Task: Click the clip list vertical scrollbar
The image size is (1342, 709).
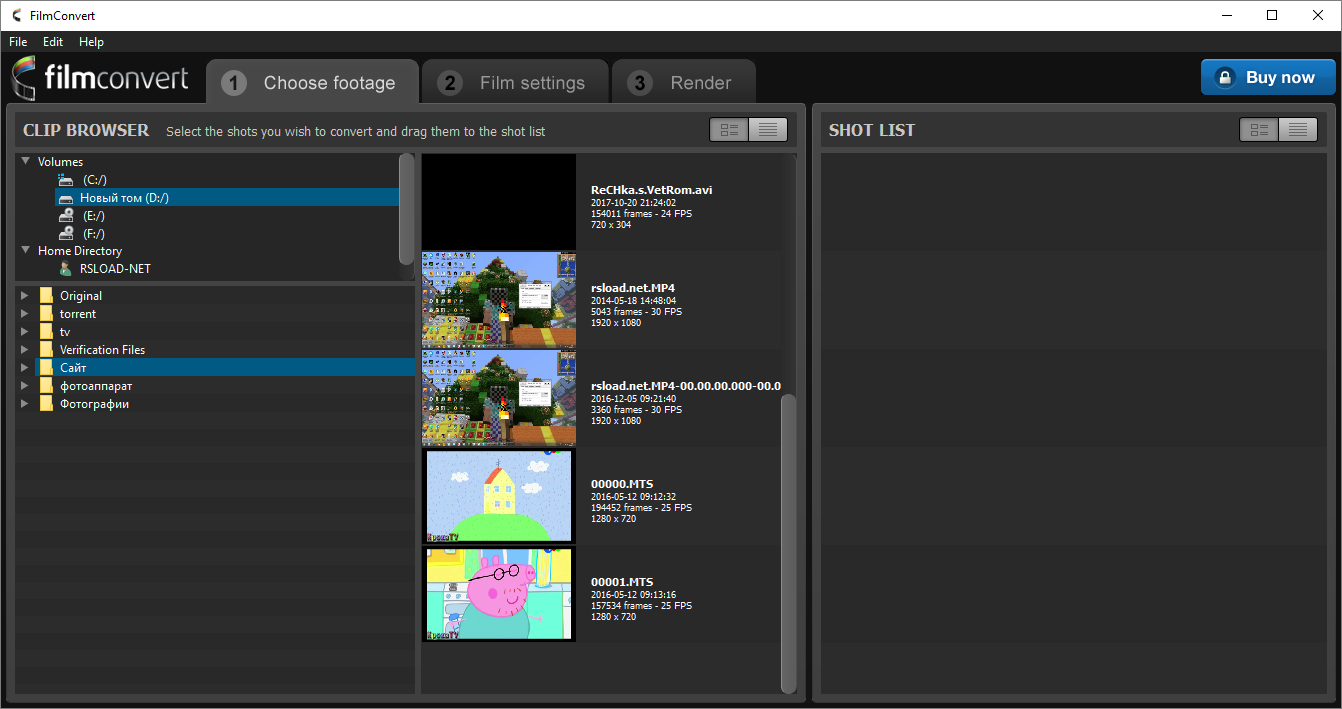Action: 788,542
